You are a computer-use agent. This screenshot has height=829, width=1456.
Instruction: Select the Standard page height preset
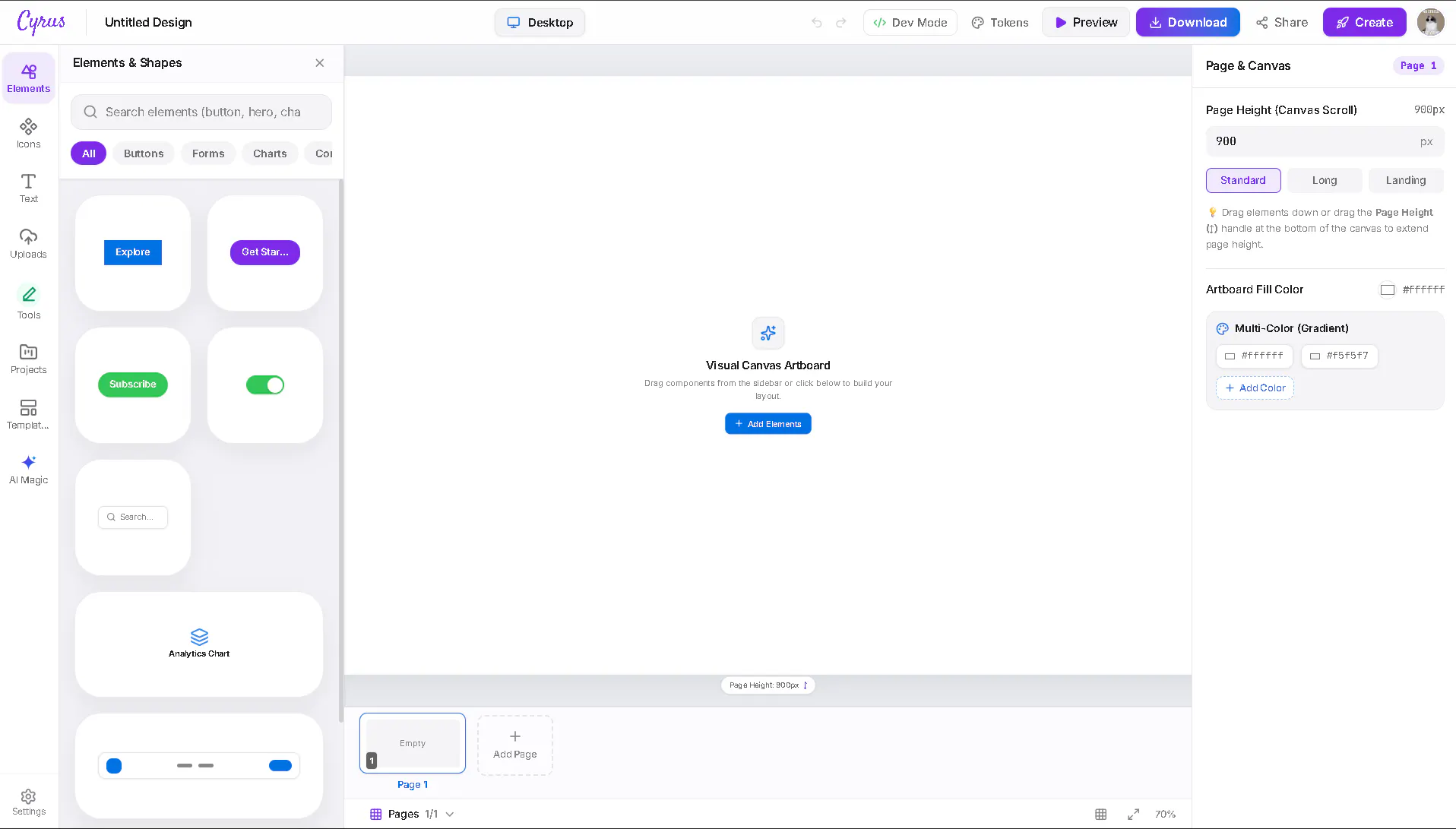coord(1243,181)
